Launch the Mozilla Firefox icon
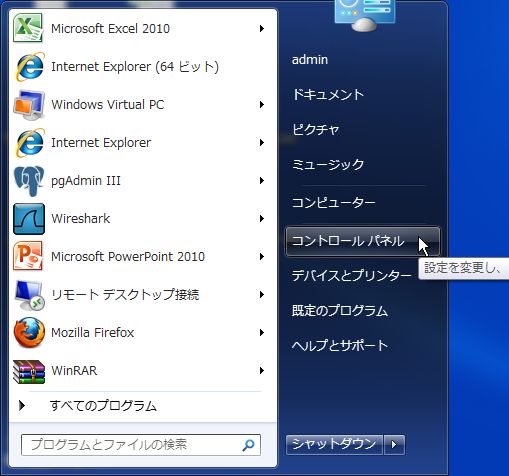Screen dimensions: 509x476 (x=29, y=332)
